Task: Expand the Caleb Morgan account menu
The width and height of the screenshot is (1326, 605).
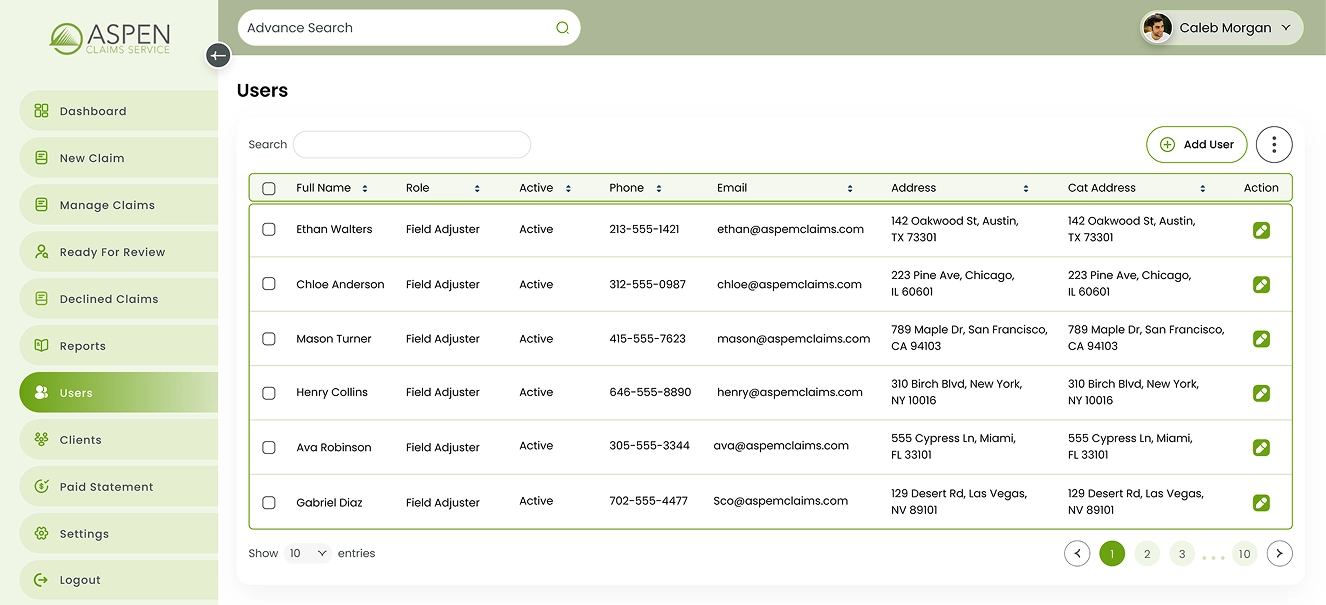Action: 1285,28
